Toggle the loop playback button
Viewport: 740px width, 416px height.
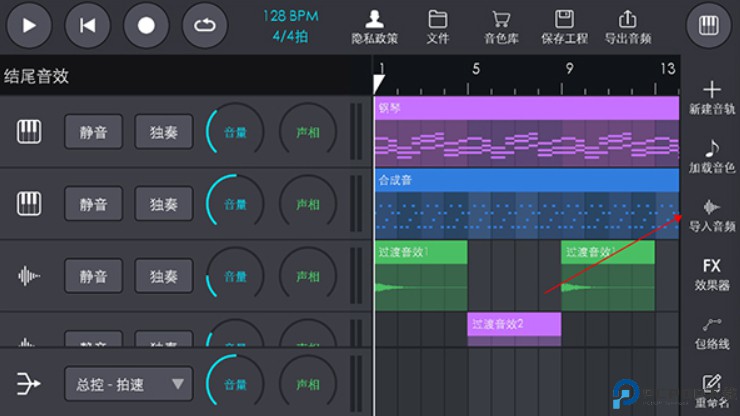click(x=205, y=26)
